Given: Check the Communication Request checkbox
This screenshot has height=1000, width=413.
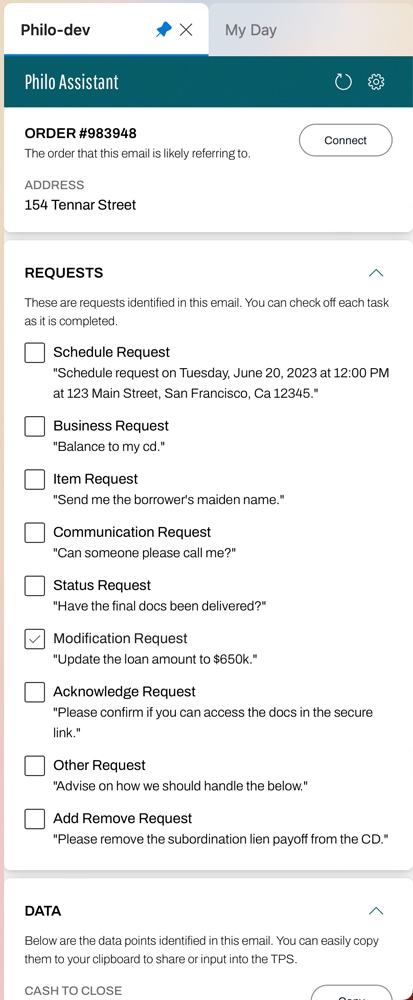Looking at the screenshot, I should (34, 532).
